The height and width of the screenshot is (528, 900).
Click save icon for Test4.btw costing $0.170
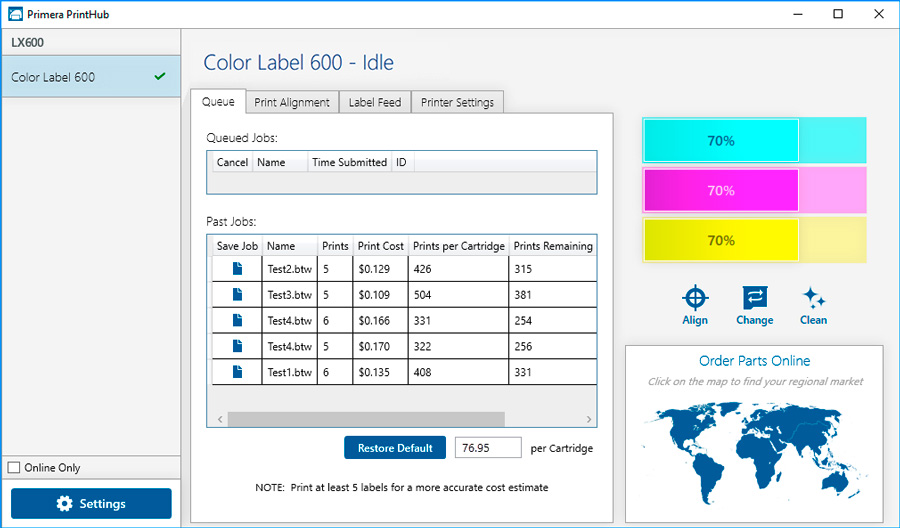point(237,346)
